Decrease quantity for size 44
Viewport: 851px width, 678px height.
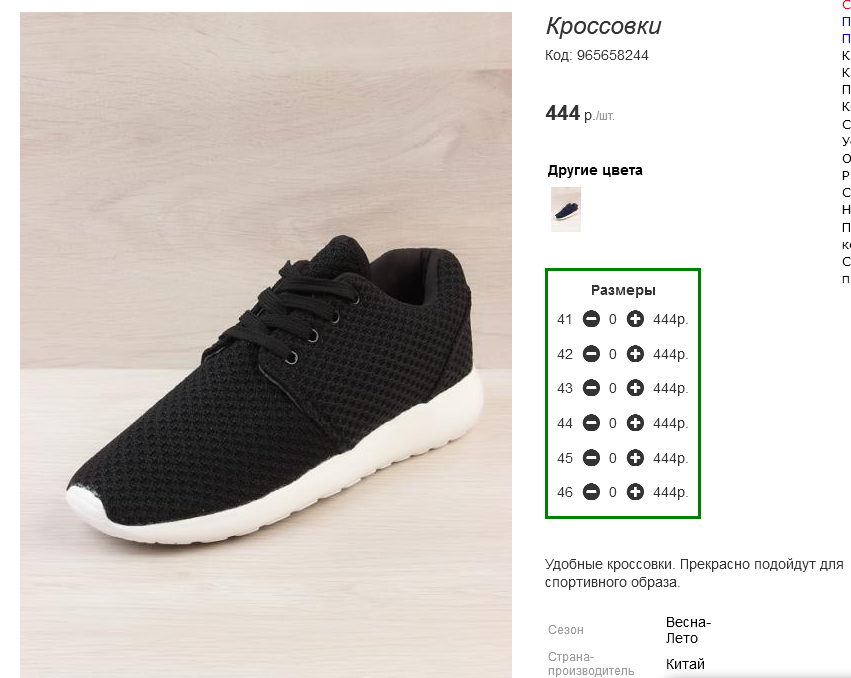pyautogui.click(x=591, y=423)
